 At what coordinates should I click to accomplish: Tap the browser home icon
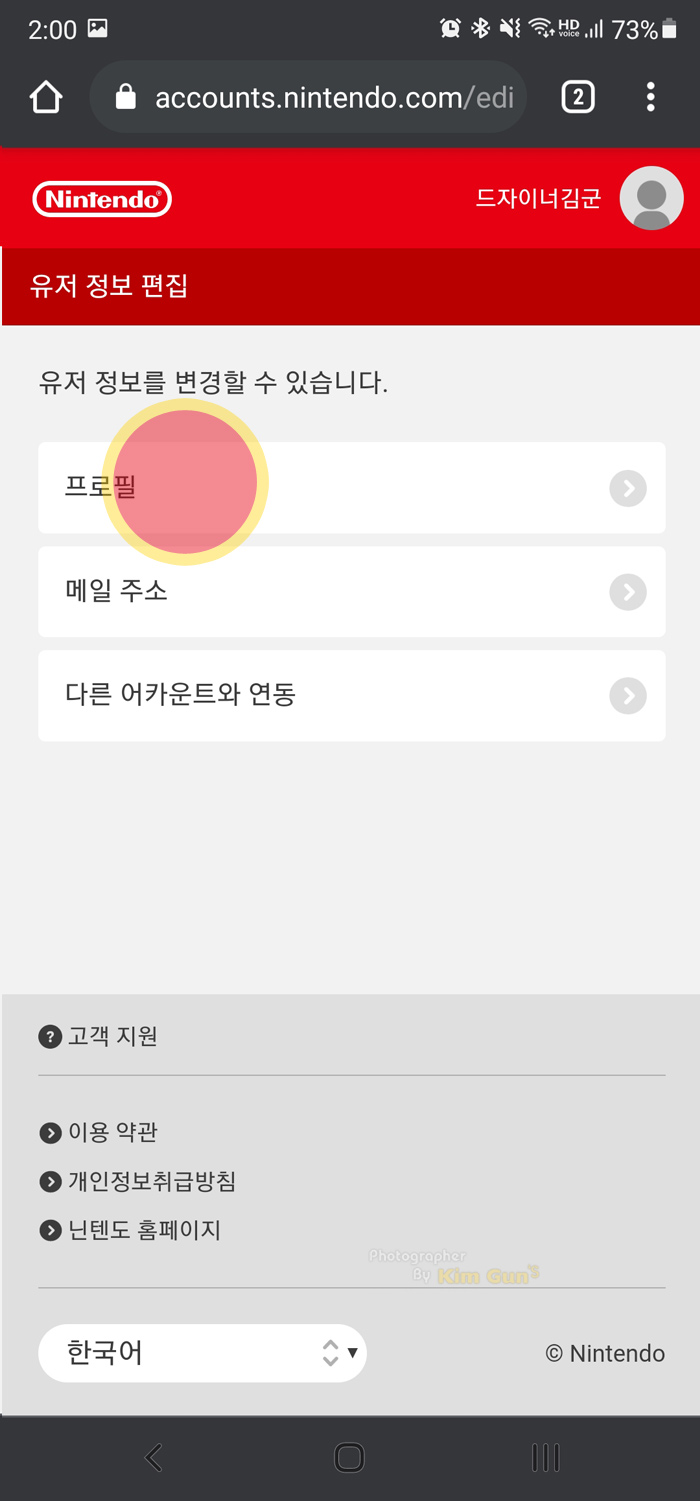click(x=46, y=97)
